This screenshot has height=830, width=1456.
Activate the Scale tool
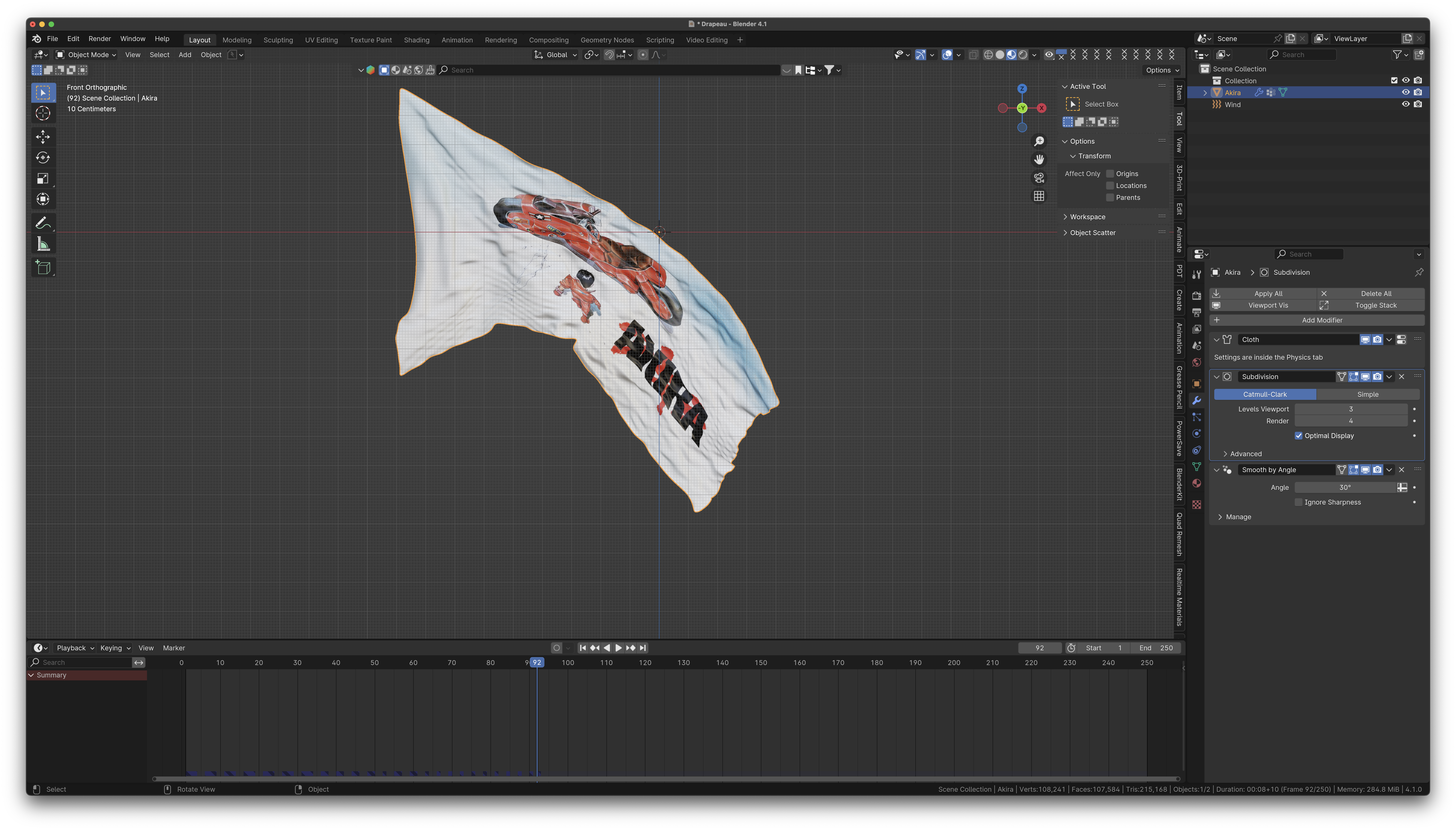(43, 178)
